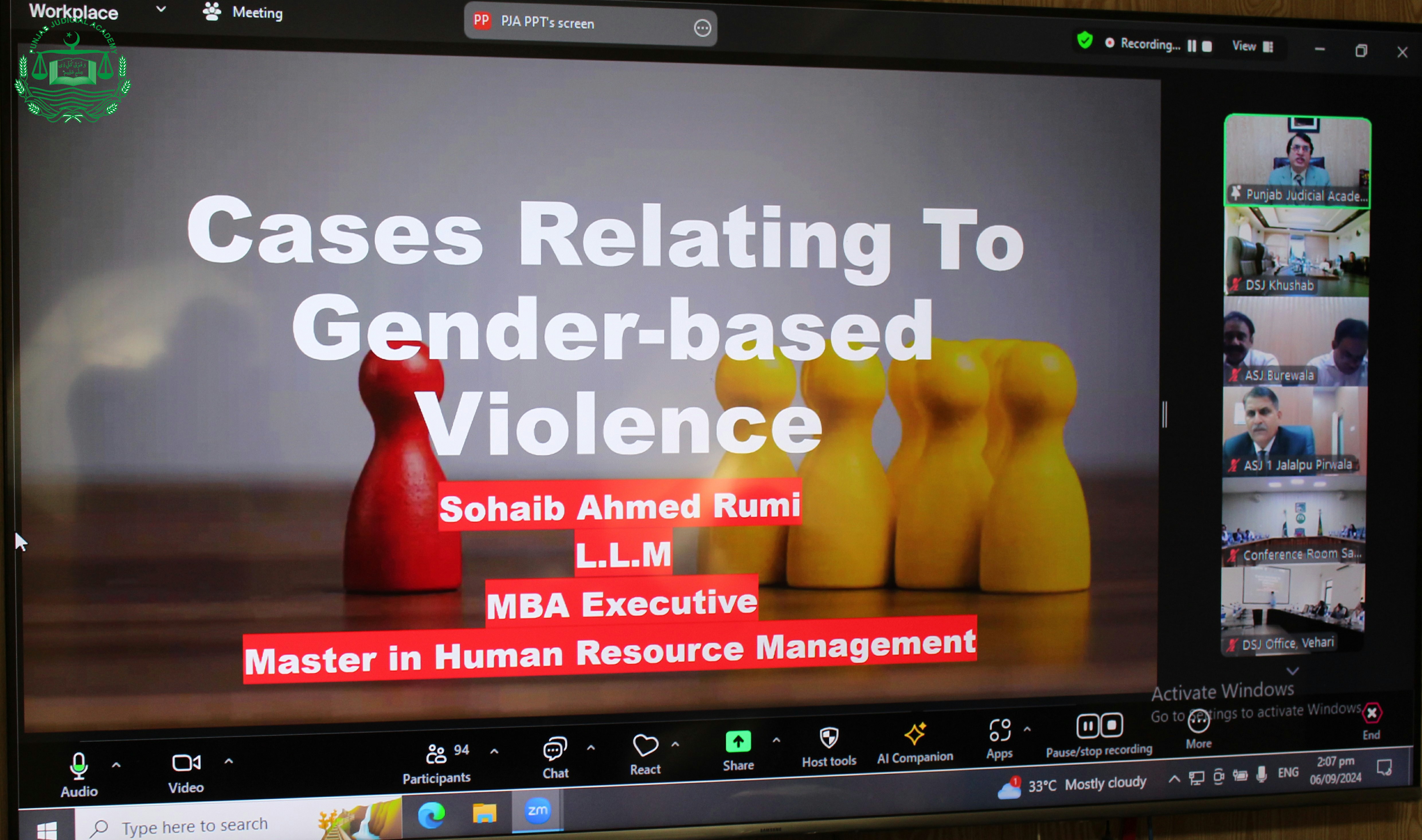Open the More options icon
This screenshot has width=1422, height=840.
[1198, 721]
